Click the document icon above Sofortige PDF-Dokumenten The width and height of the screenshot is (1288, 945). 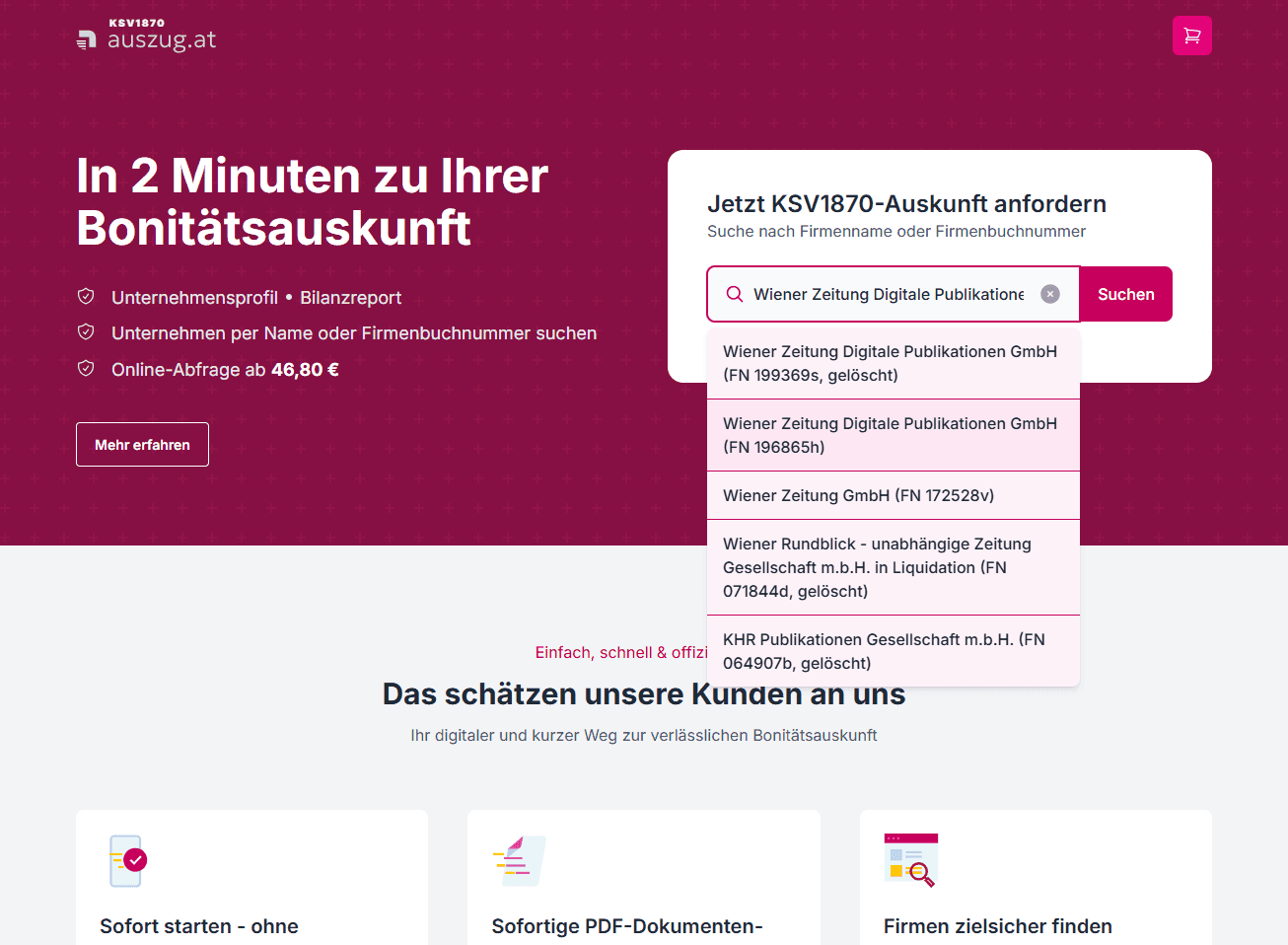click(519, 860)
